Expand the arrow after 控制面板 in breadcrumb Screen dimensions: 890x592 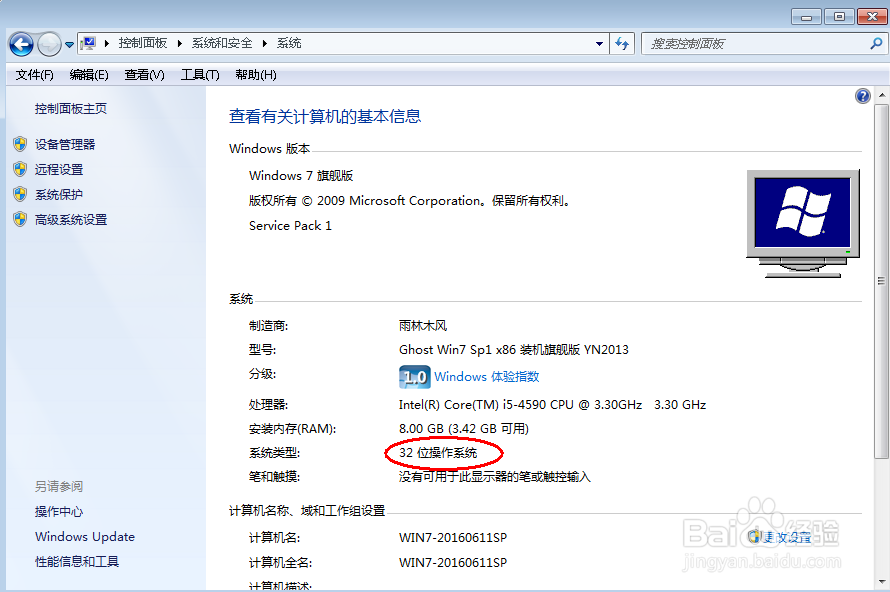tap(180, 43)
